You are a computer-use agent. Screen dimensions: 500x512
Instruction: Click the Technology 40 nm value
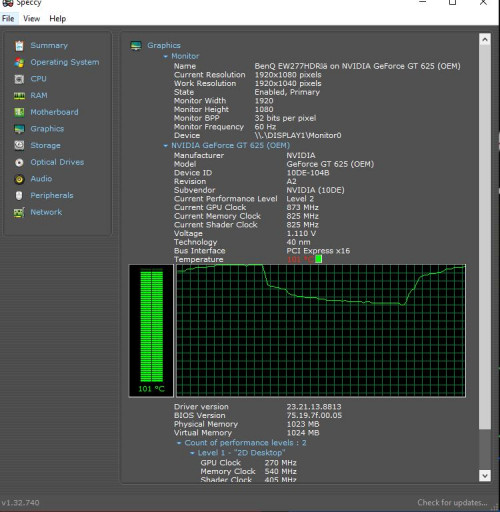point(298,242)
